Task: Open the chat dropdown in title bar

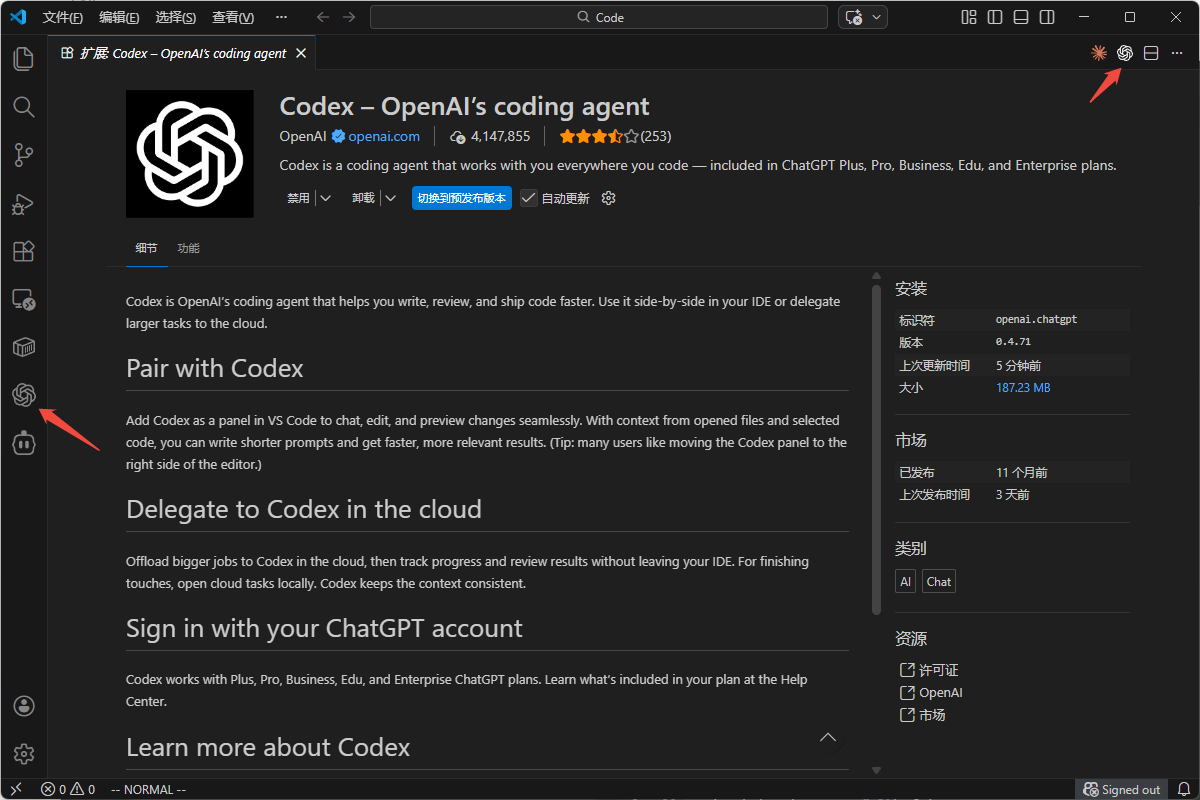Action: [x=877, y=17]
